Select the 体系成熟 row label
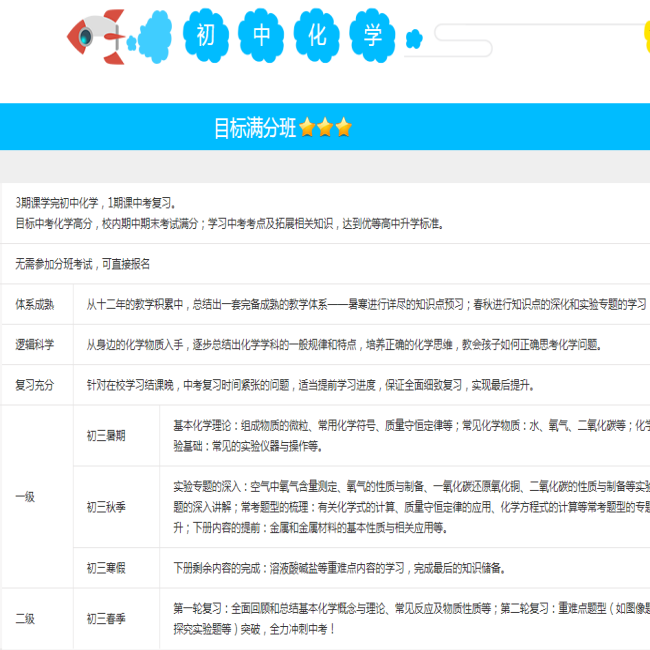The height and width of the screenshot is (650, 650). click(x=35, y=304)
